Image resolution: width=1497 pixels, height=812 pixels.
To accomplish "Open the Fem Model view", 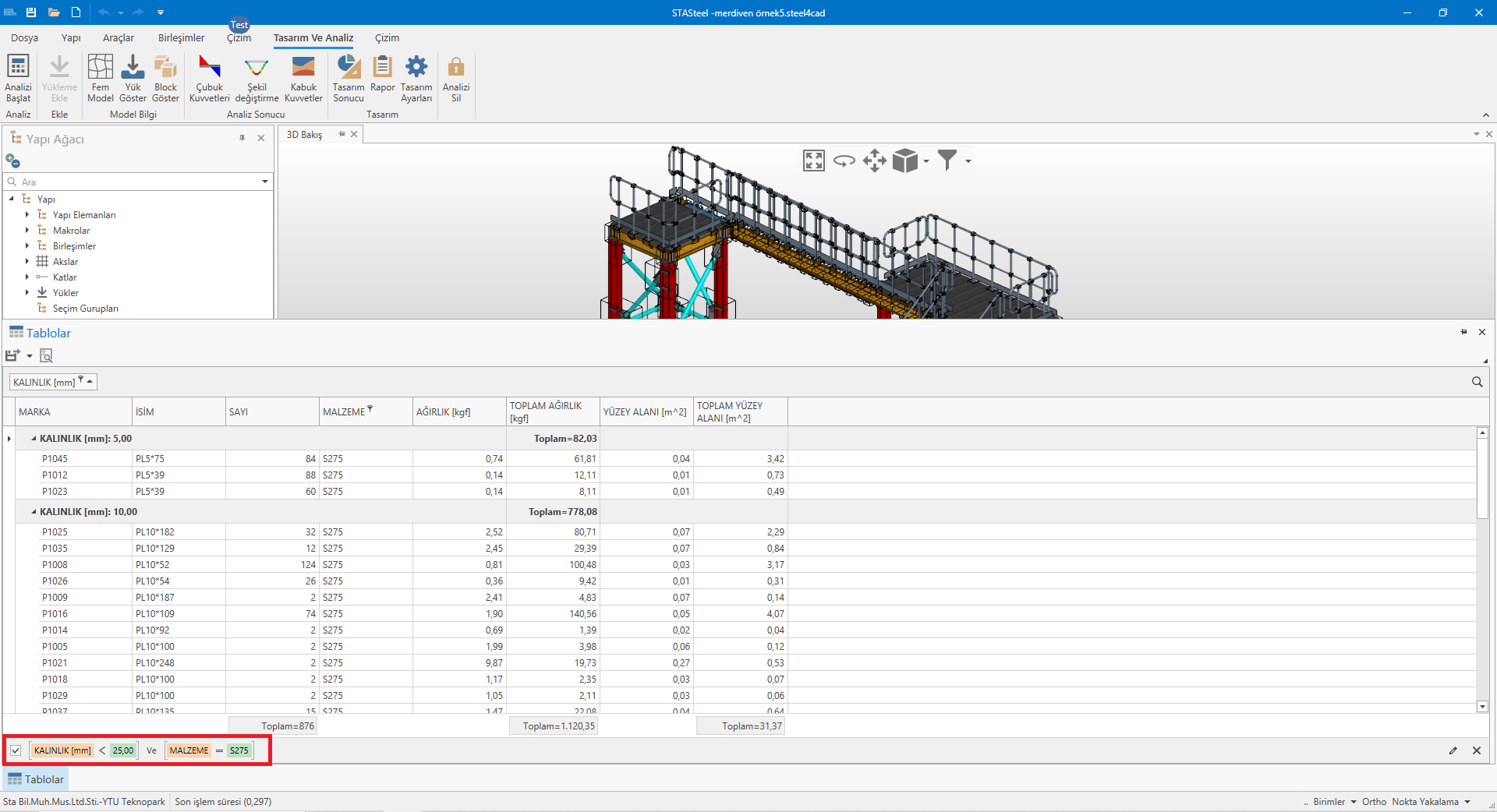I will click(x=100, y=77).
